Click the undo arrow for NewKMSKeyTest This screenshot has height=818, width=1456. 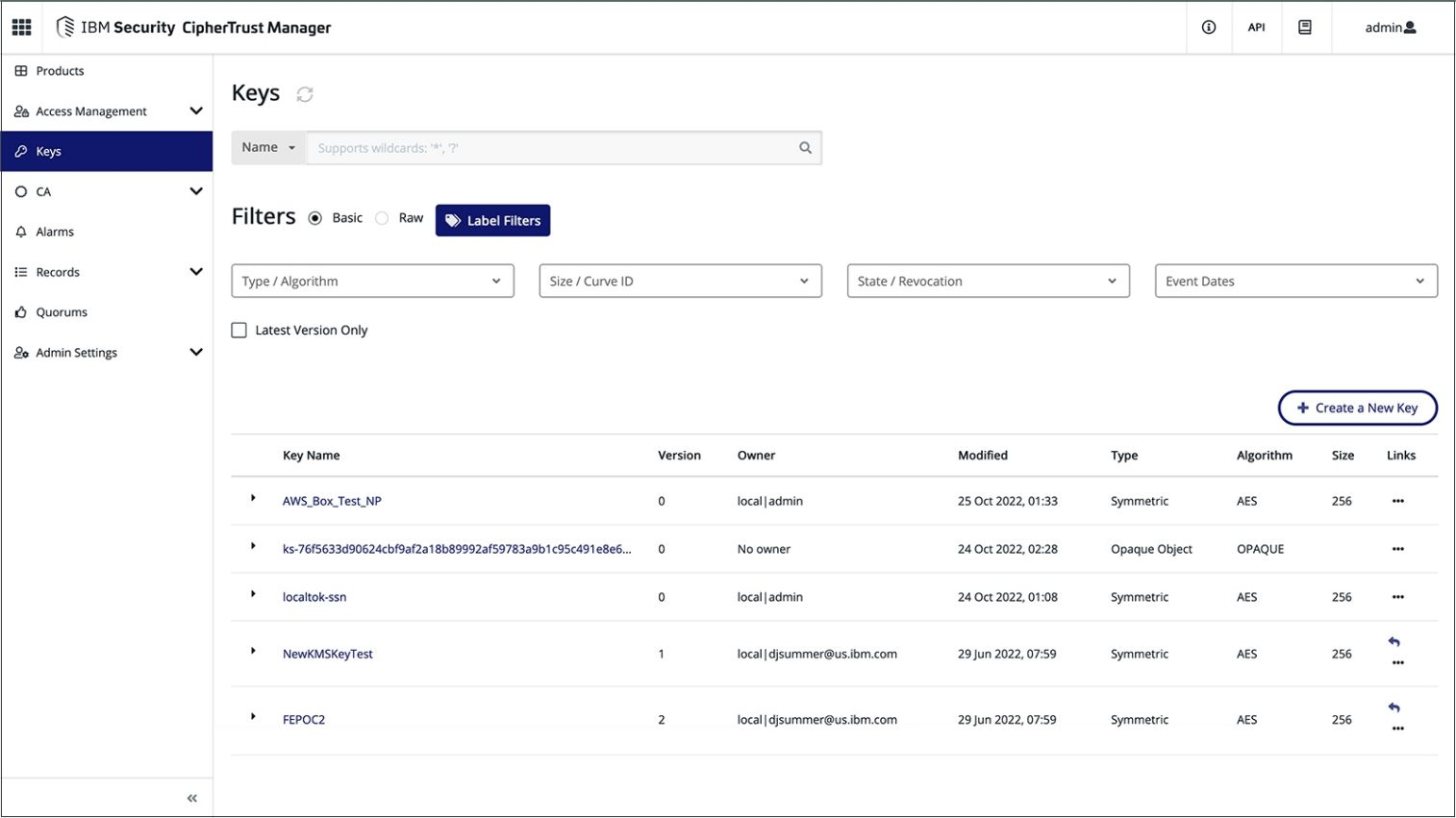click(1394, 642)
